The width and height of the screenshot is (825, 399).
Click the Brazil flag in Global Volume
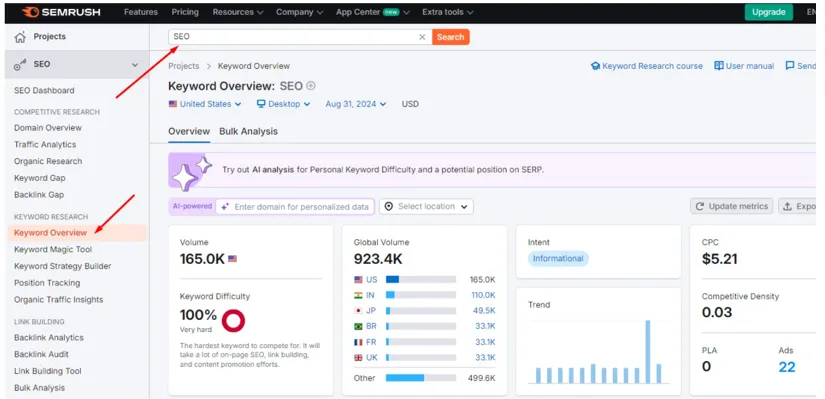click(x=358, y=326)
